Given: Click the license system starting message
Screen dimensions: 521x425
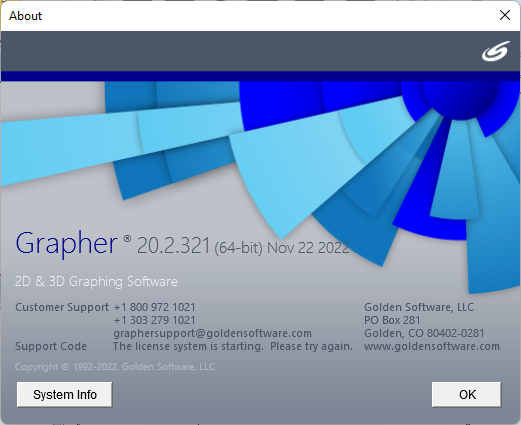Looking at the screenshot, I should point(233,346).
